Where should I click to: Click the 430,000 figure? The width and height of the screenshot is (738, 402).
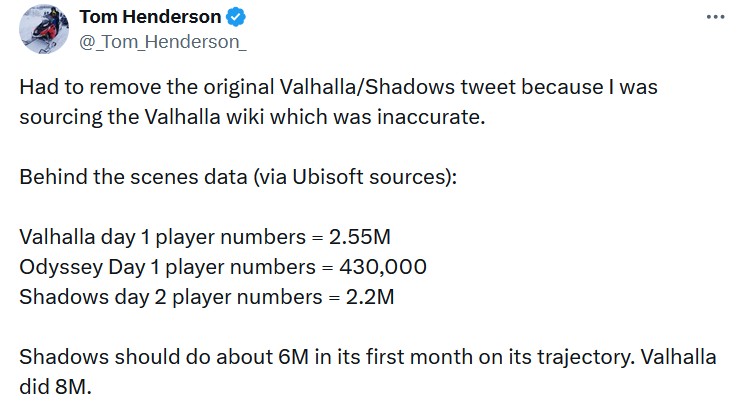tap(383, 267)
